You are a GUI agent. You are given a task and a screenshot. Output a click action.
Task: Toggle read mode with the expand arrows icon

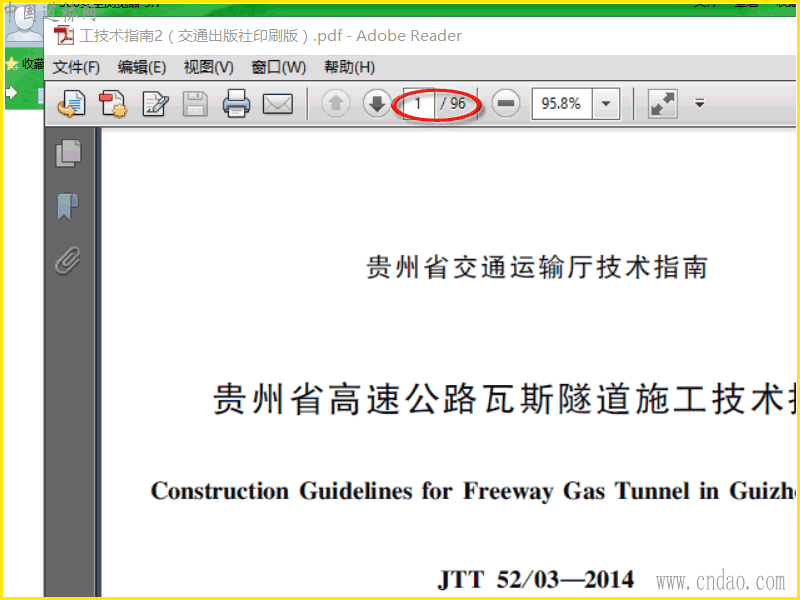point(662,104)
